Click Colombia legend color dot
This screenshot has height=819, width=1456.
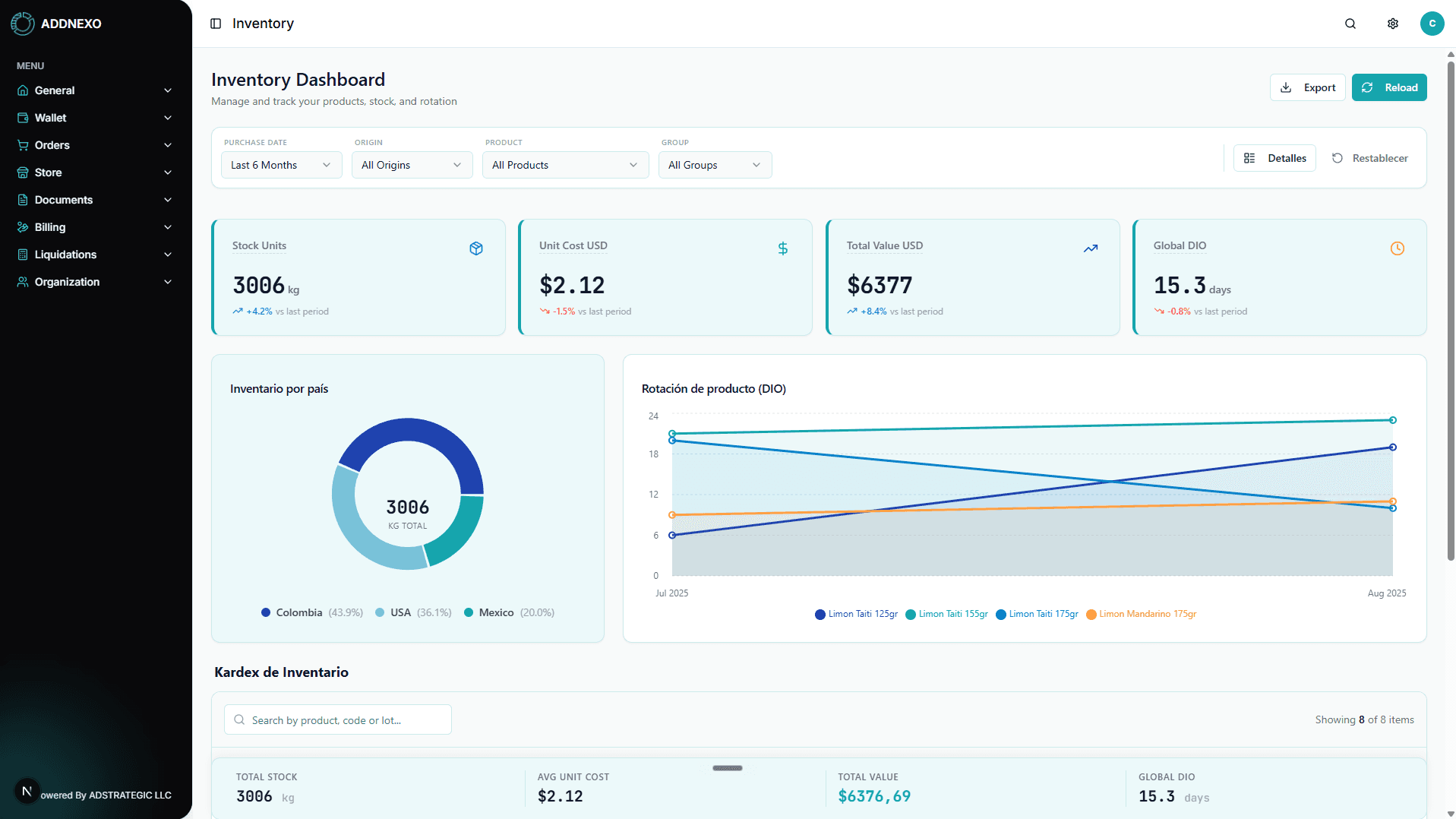point(266,612)
